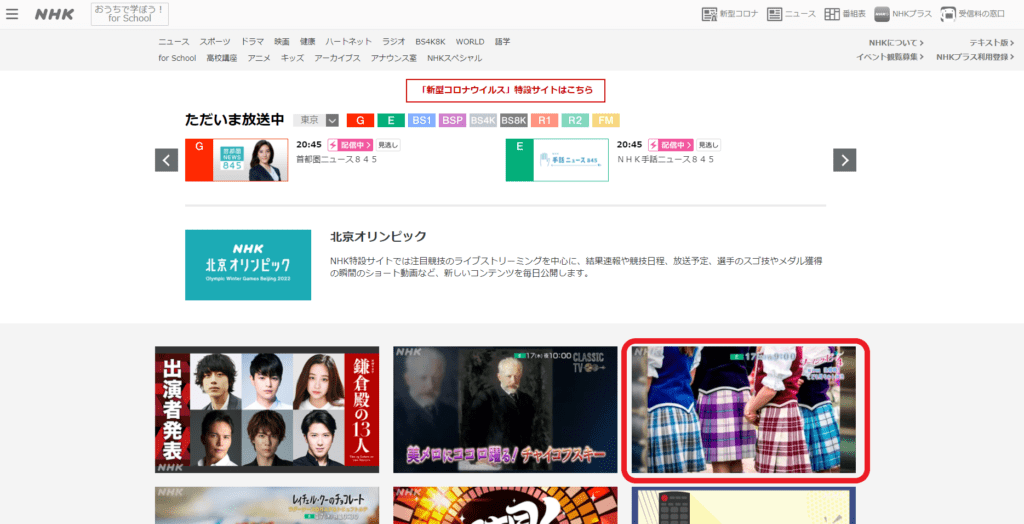Click the 新型コロナウイルス特設サイト link
The height and width of the screenshot is (524, 1024).
tap(505, 91)
